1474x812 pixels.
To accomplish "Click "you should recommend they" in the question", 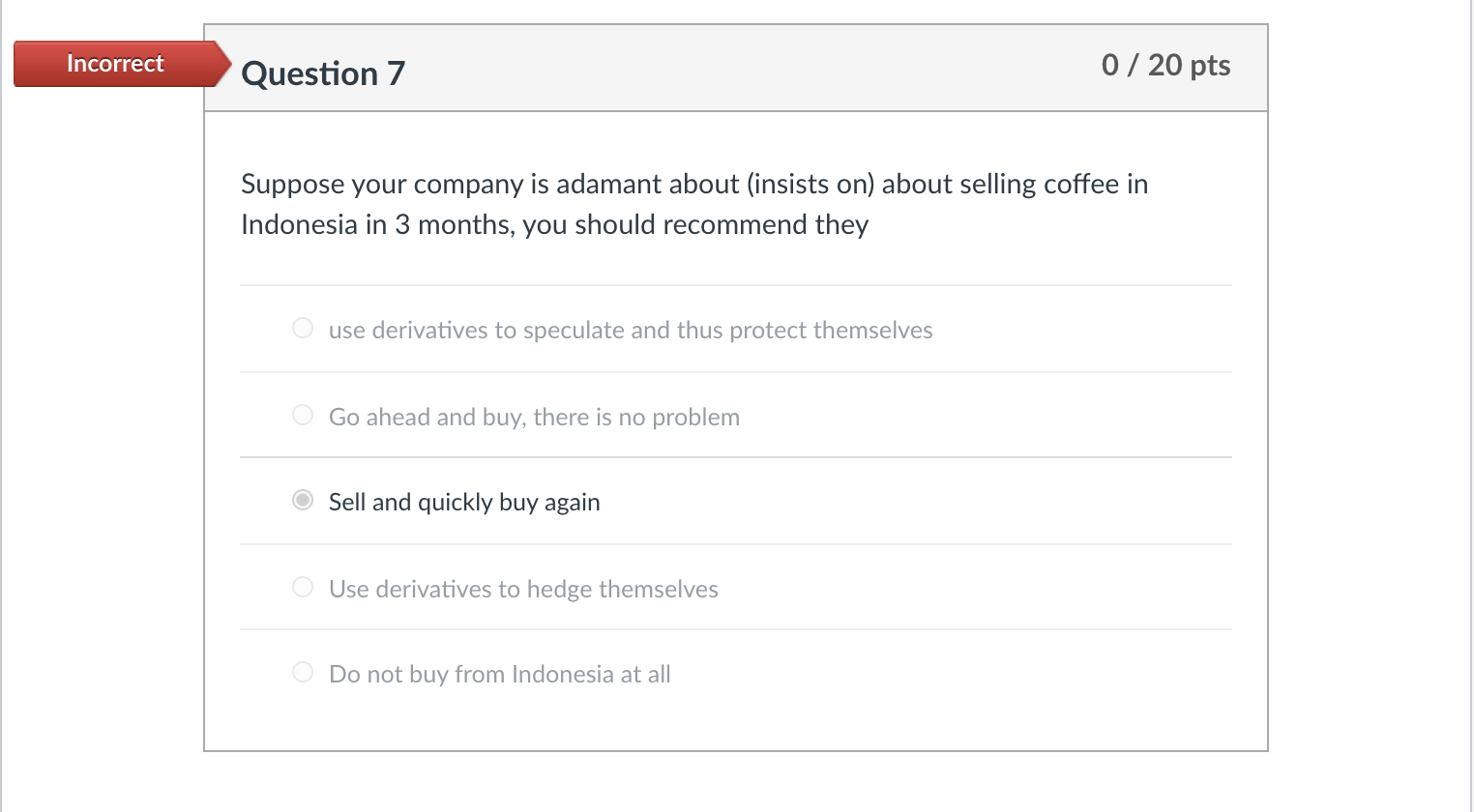I will coord(695,224).
